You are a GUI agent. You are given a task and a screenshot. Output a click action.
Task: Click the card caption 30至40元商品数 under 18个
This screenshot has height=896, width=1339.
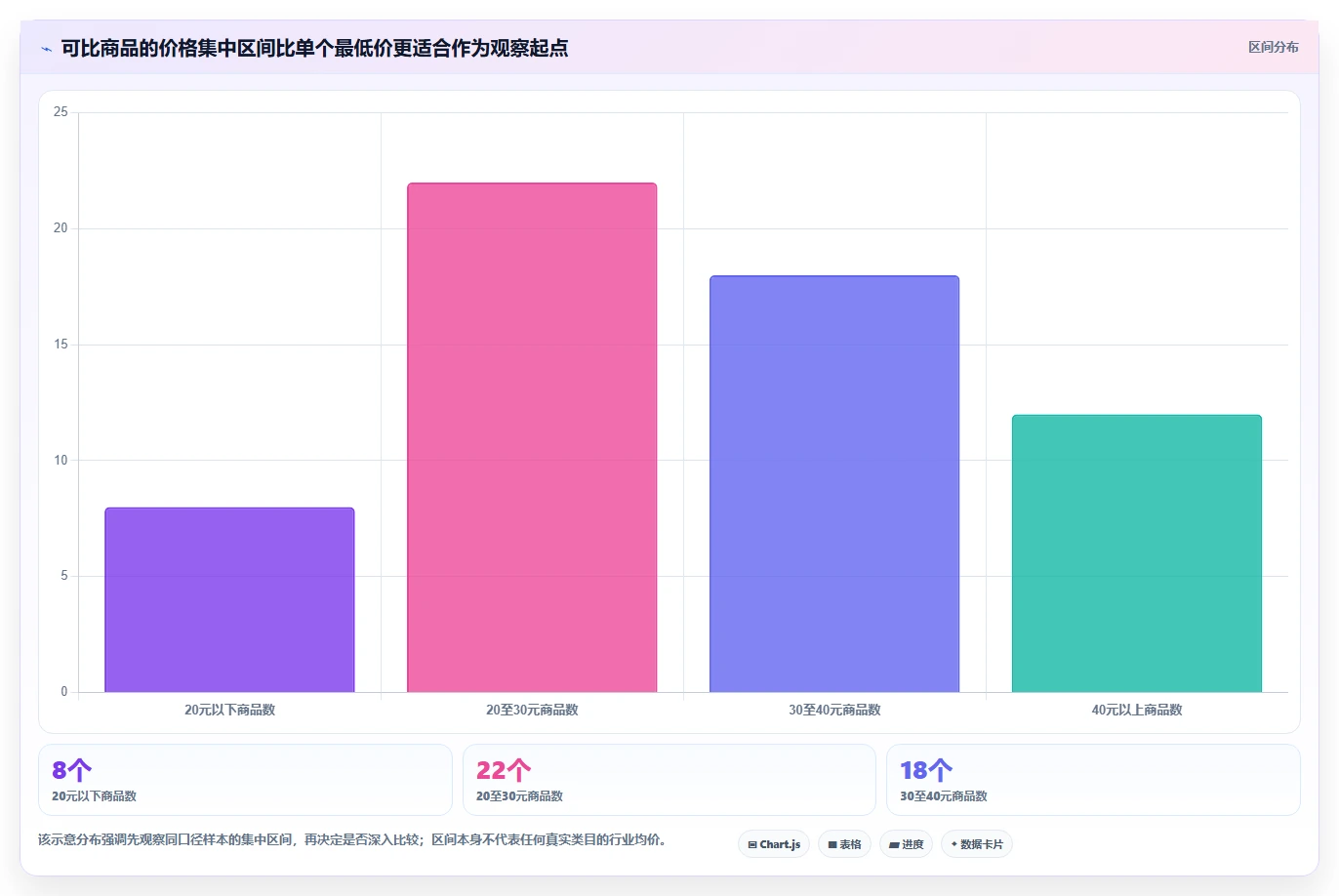[x=944, y=795]
